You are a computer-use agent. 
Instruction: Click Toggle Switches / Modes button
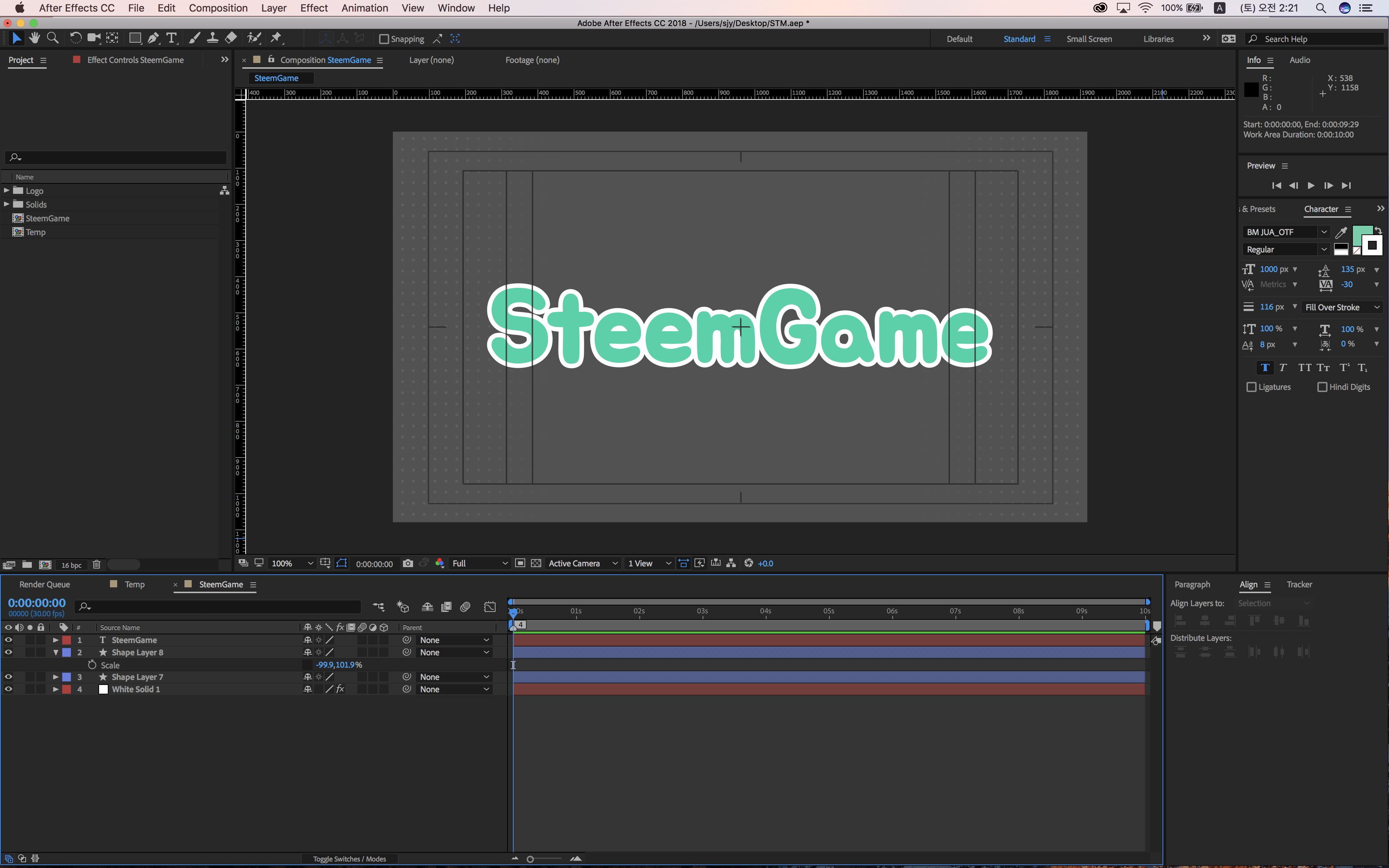pyautogui.click(x=349, y=859)
